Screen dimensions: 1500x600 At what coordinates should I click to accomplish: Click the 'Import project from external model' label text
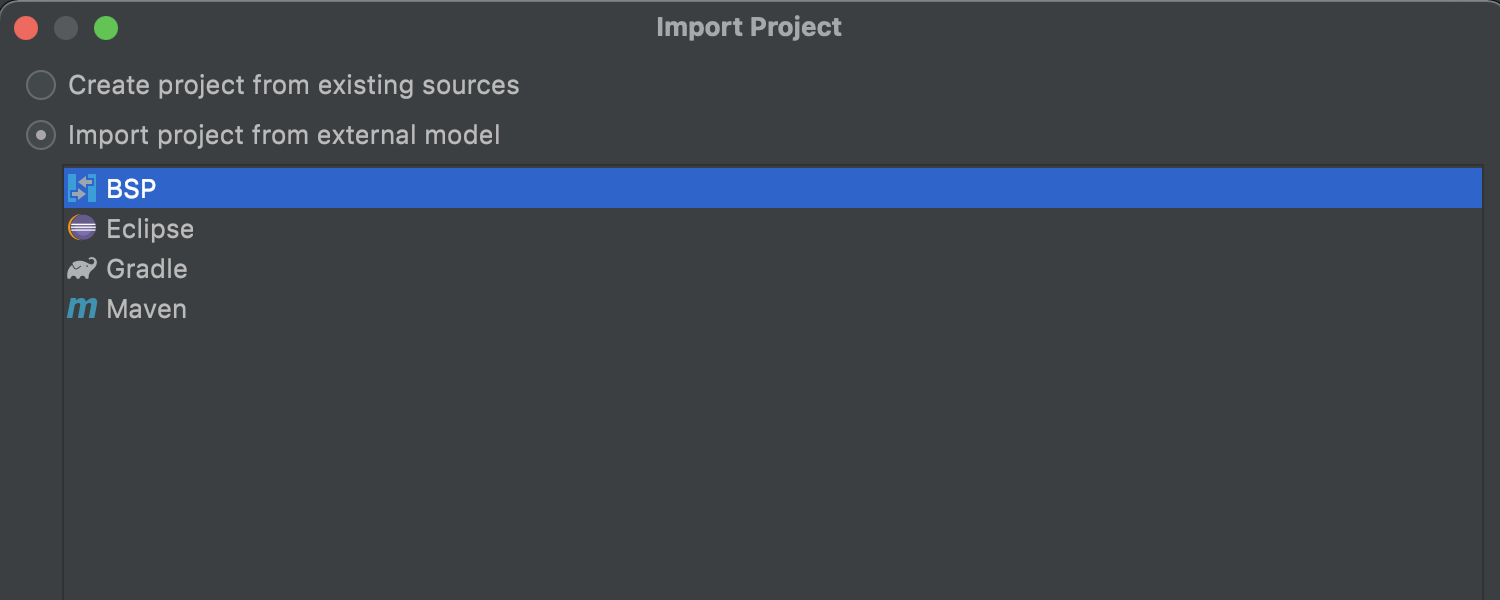point(284,135)
